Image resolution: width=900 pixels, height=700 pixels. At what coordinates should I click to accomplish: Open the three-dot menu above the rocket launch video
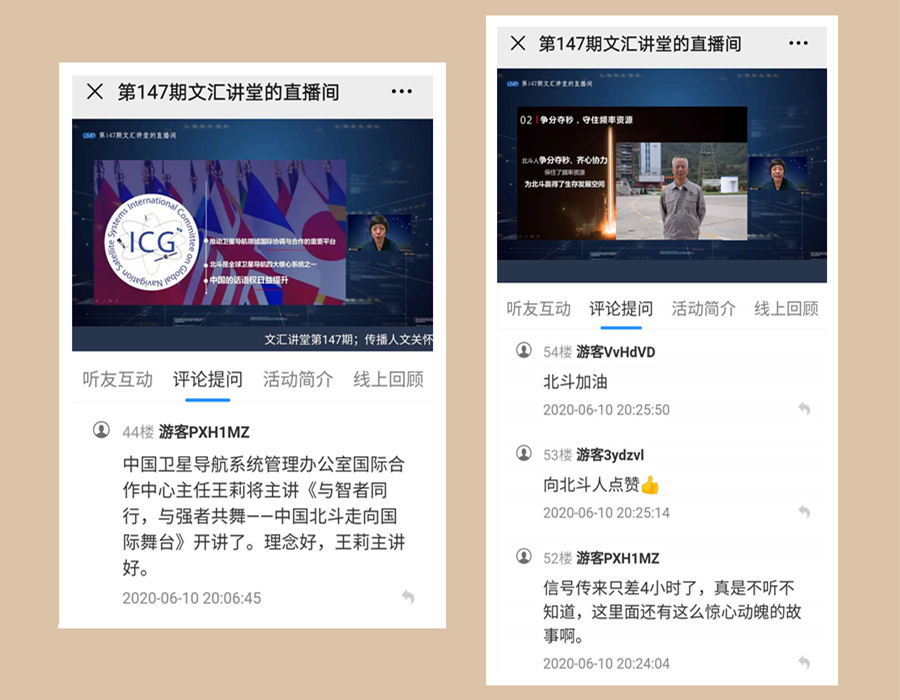tap(798, 43)
